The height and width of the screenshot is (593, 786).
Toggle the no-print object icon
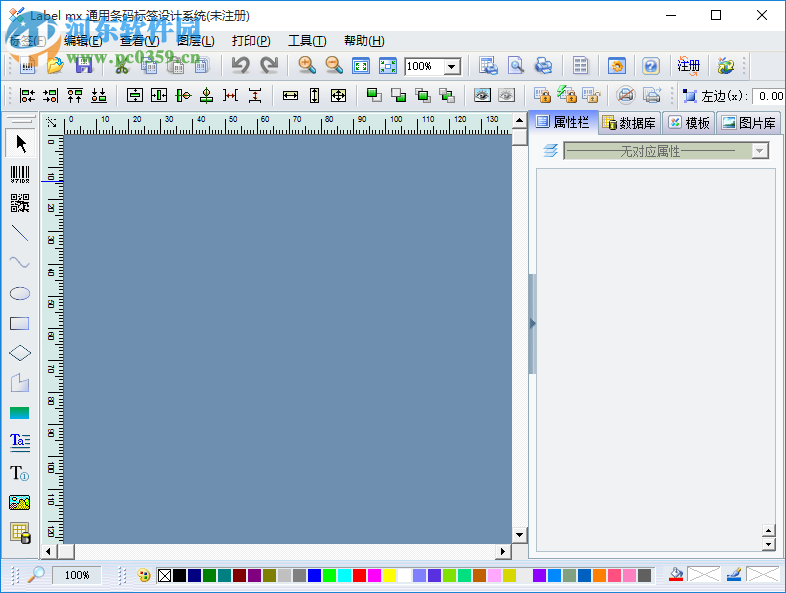click(x=626, y=95)
